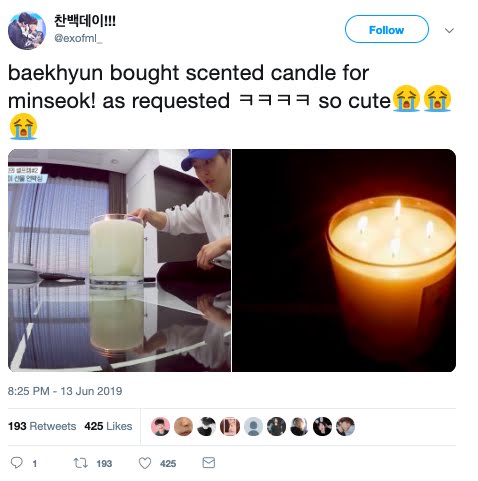The width and height of the screenshot is (478, 481).
Task: Open the right photo of lit candle
Action: [344, 260]
